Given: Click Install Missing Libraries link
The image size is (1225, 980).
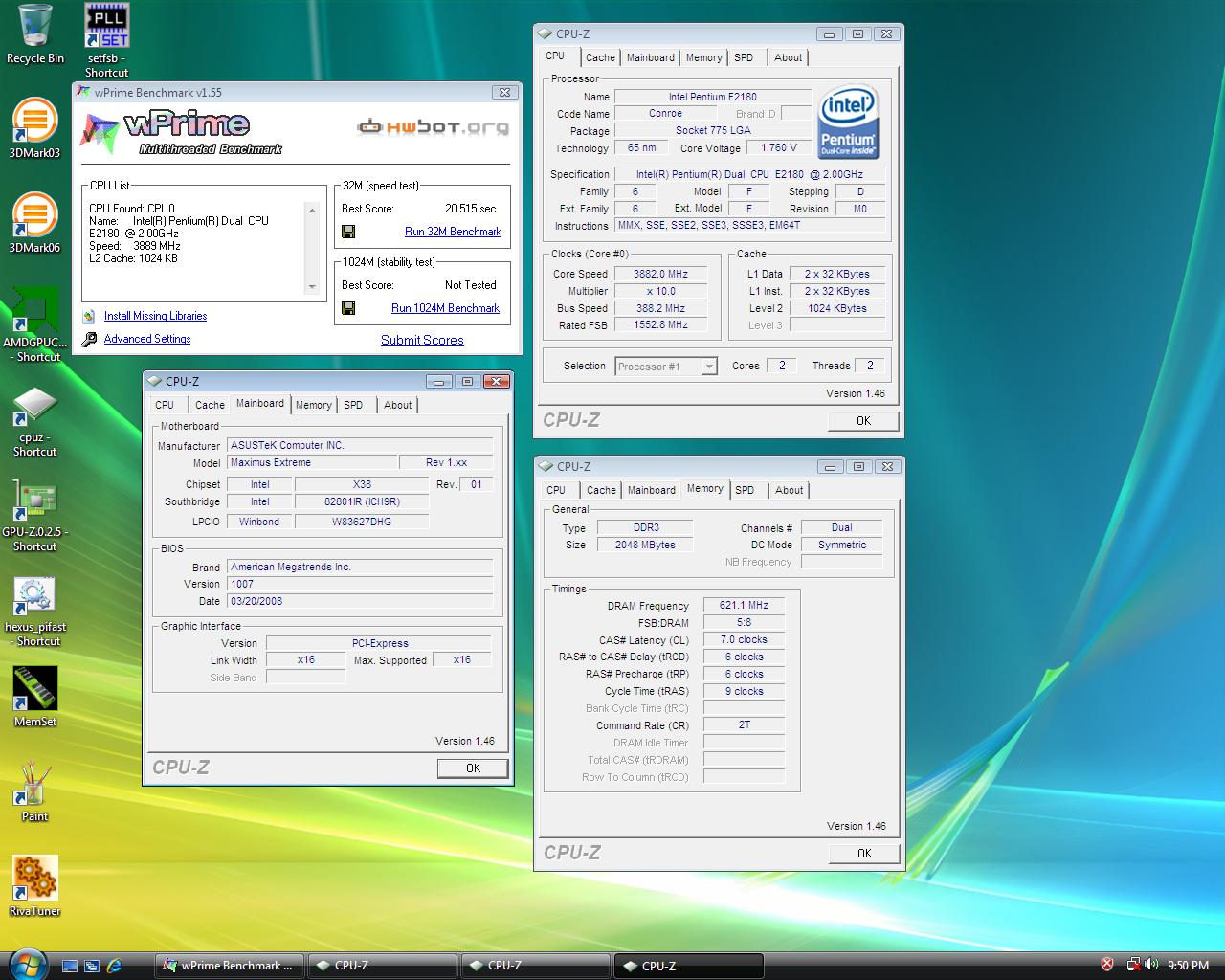Looking at the screenshot, I should (155, 316).
